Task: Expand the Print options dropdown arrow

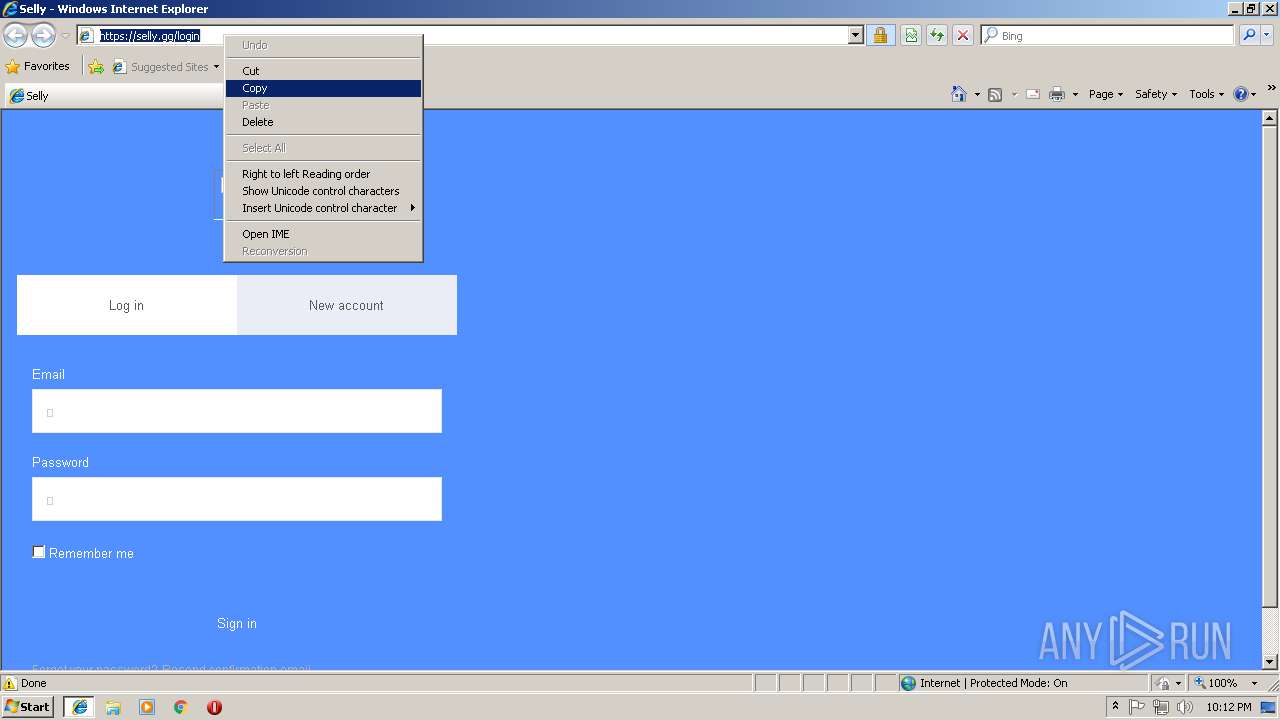Action: pos(1075,94)
